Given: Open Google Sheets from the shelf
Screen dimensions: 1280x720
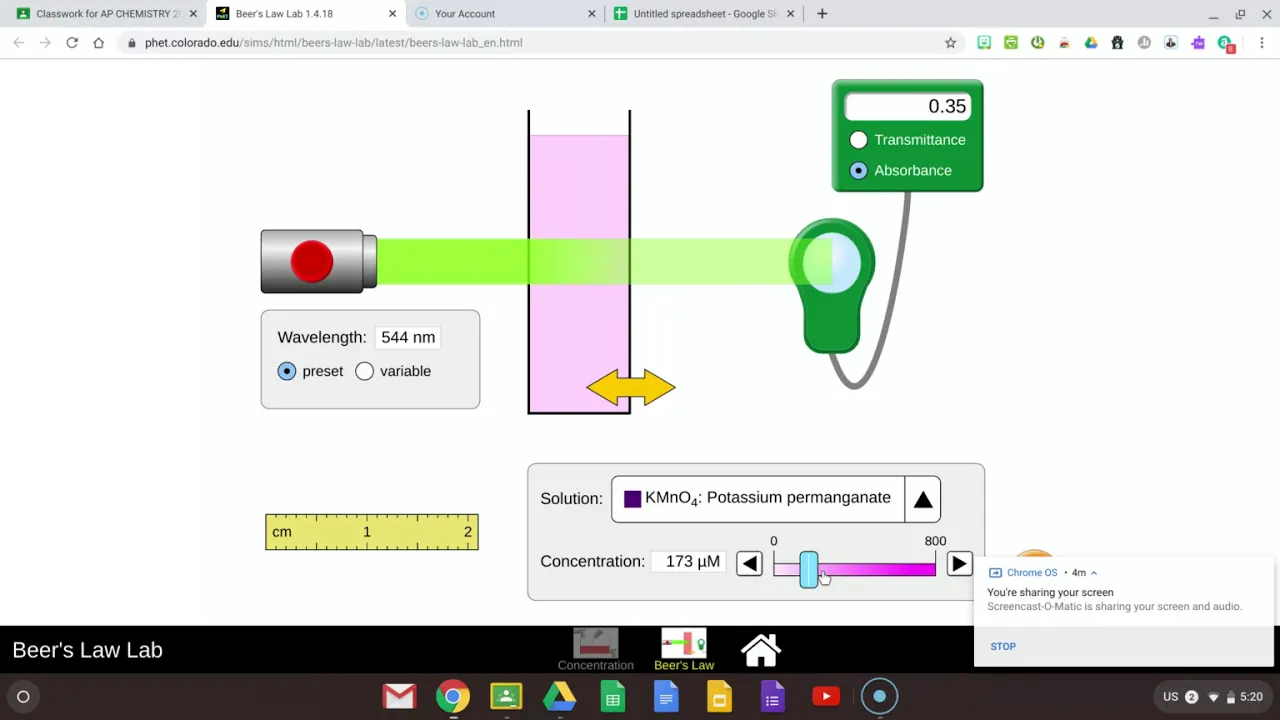Looking at the screenshot, I should 613,697.
